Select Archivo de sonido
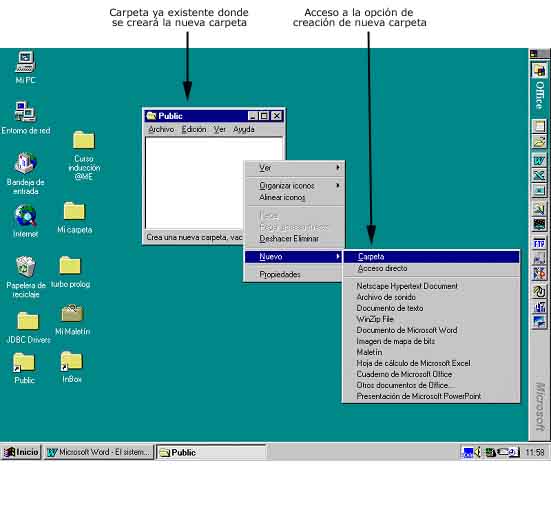This screenshot has width=551, height=510. coord(431,297)
